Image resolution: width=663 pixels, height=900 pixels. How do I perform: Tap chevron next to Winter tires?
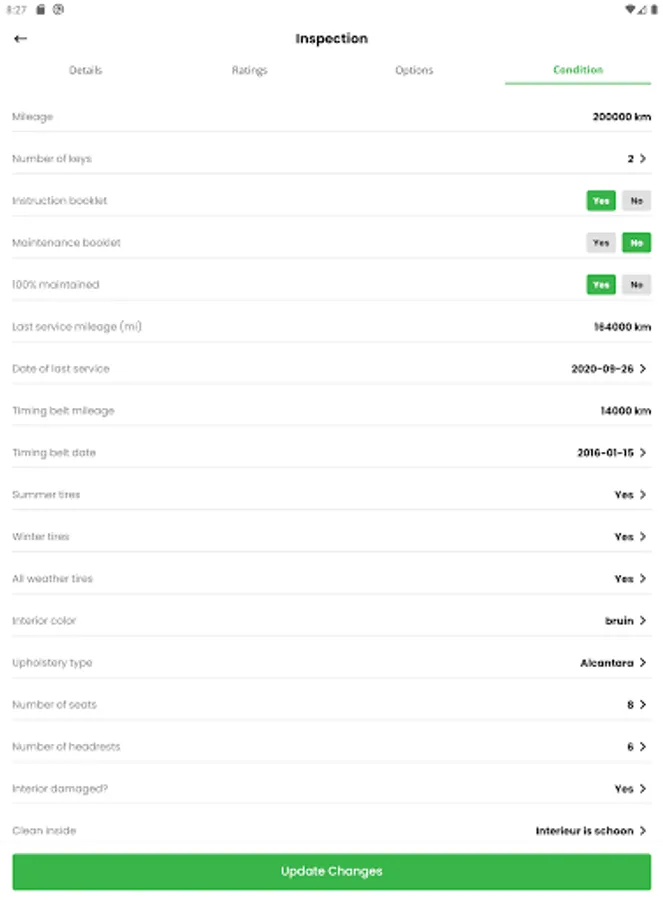pos(643,537)
